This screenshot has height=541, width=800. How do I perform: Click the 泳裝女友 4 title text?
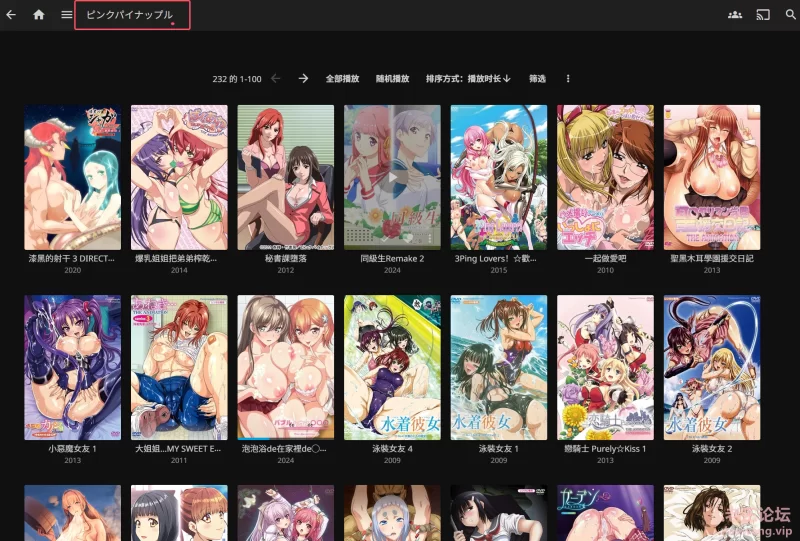392,449
